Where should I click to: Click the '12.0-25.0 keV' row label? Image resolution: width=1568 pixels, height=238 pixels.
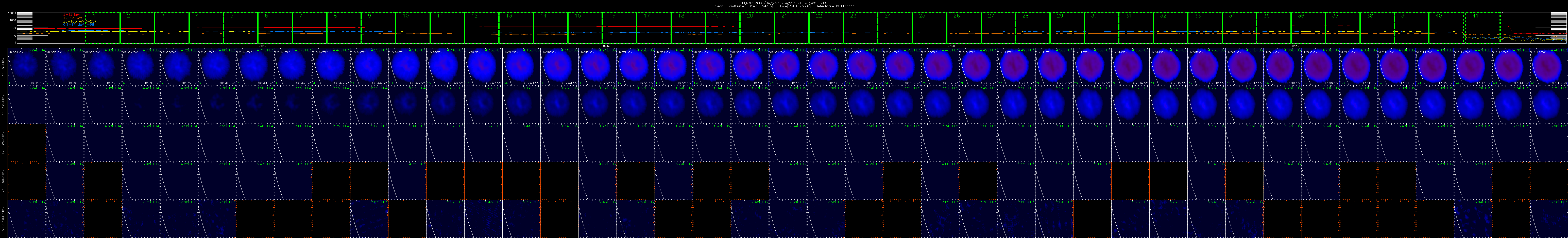(x=4, y=143)
